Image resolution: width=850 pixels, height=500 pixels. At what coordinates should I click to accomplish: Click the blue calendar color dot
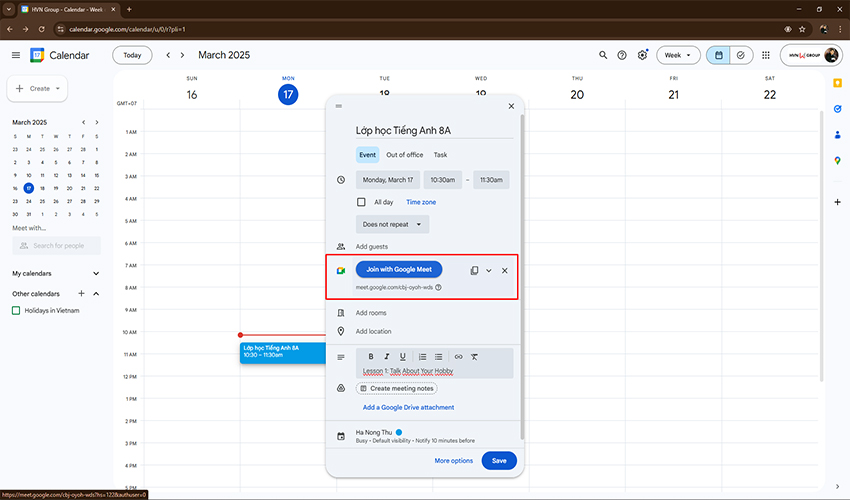tap(399, 432)
